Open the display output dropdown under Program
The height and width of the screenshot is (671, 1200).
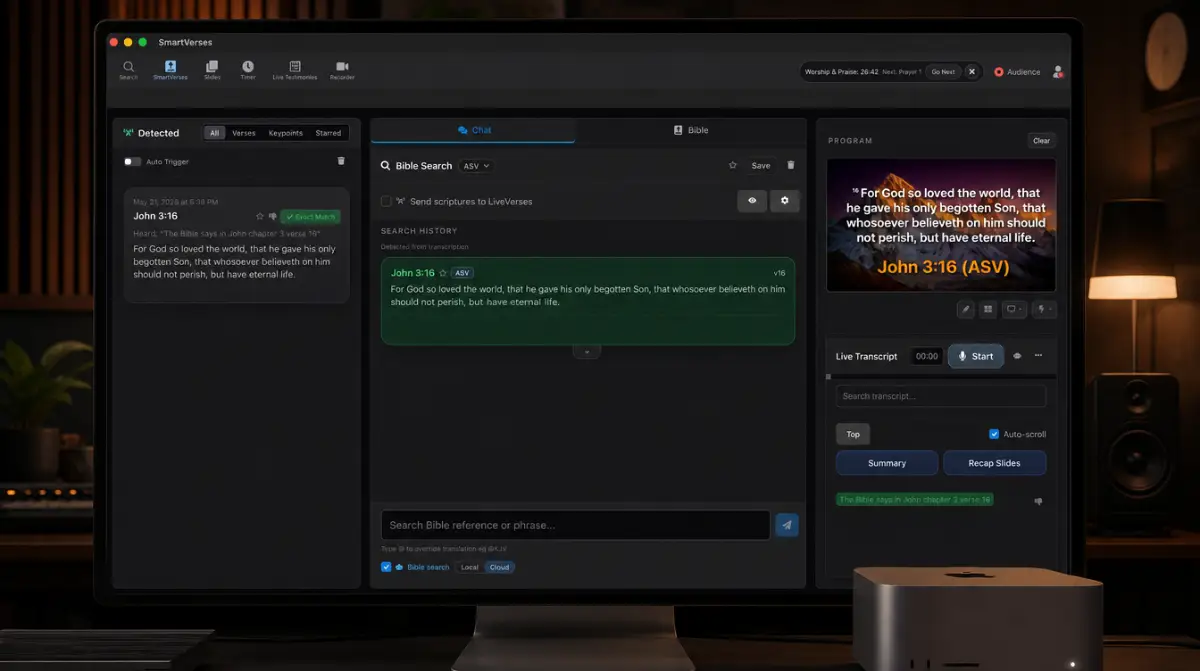[x=1014, y=309]
